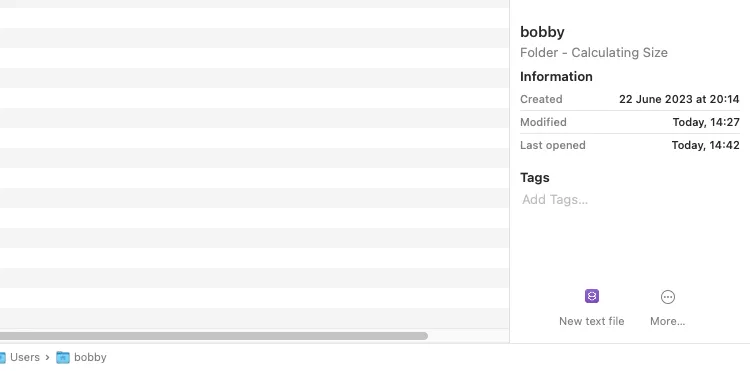Viewport: 750px width, 371px height.
Task: Click the purple New text file icon
Action: tap(592, 296)
